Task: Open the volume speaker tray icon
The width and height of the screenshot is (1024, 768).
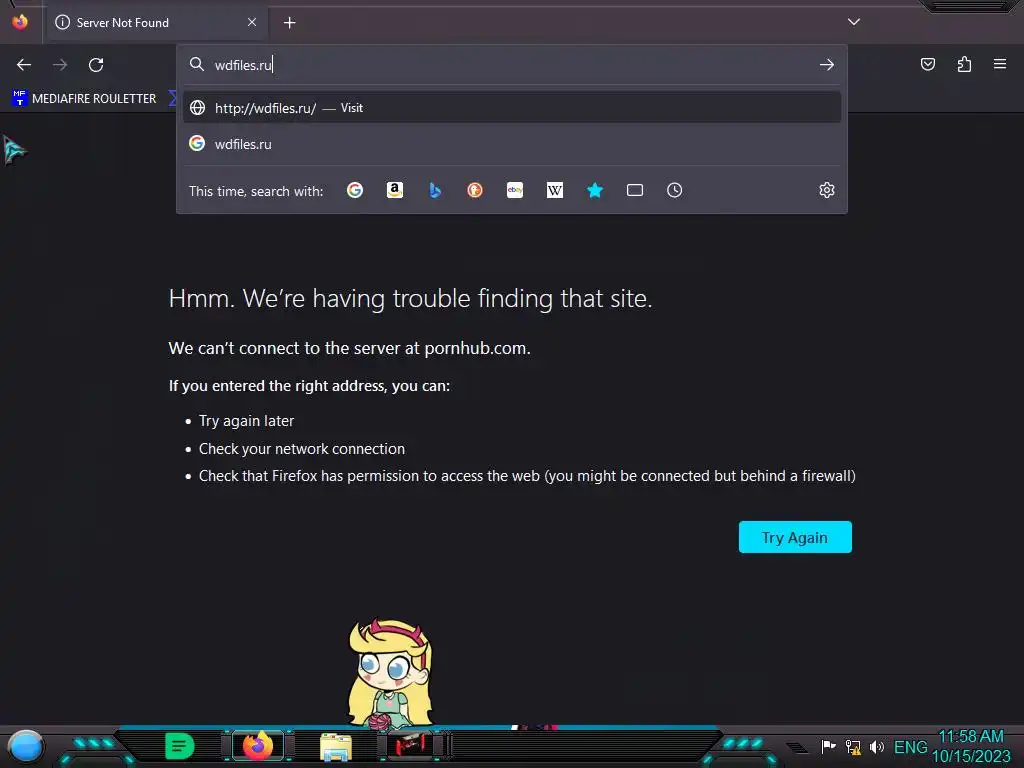Action: pyautogui.click(x=877, y=746)
